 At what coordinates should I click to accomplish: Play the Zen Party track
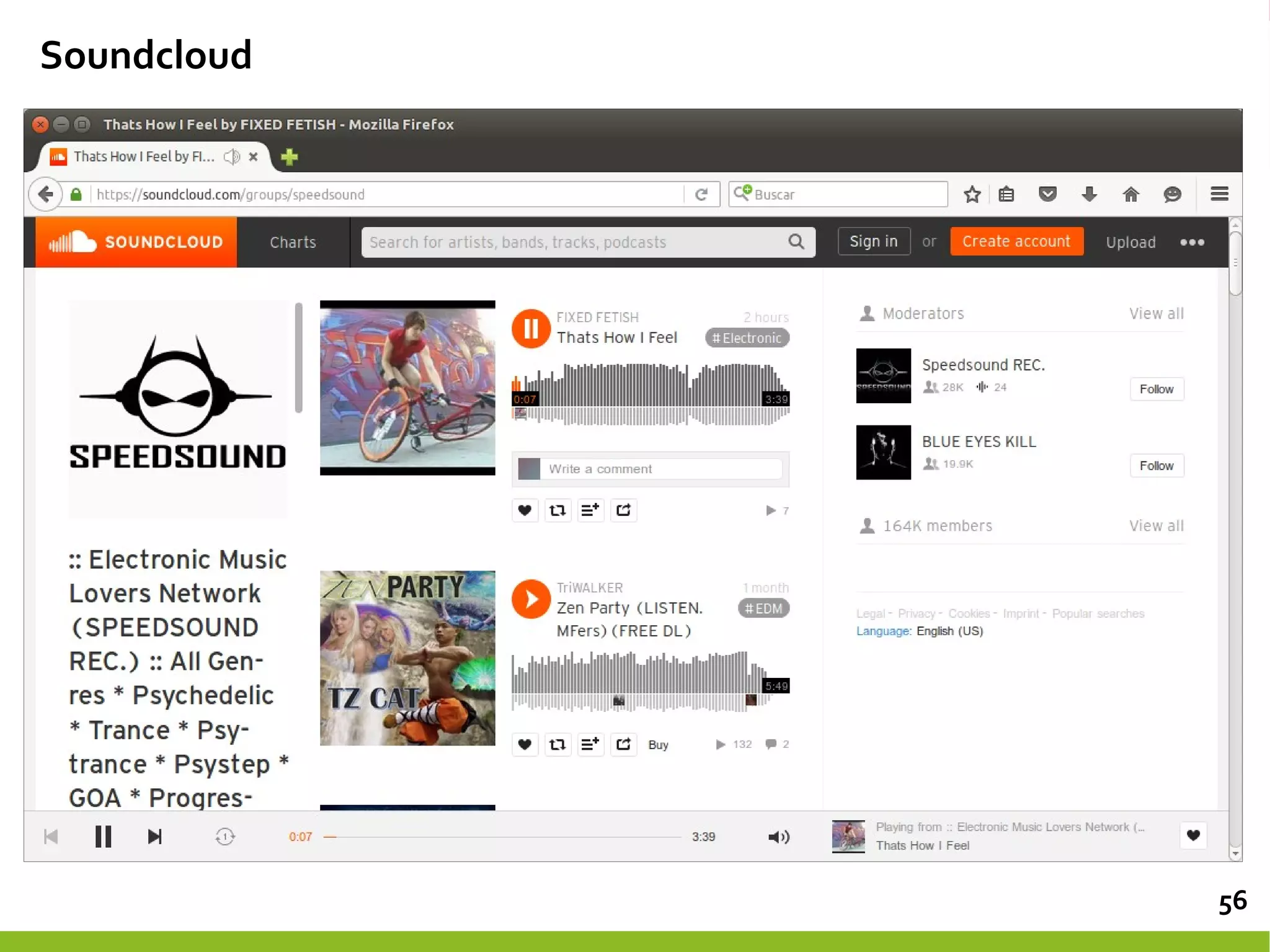[531, 599]
